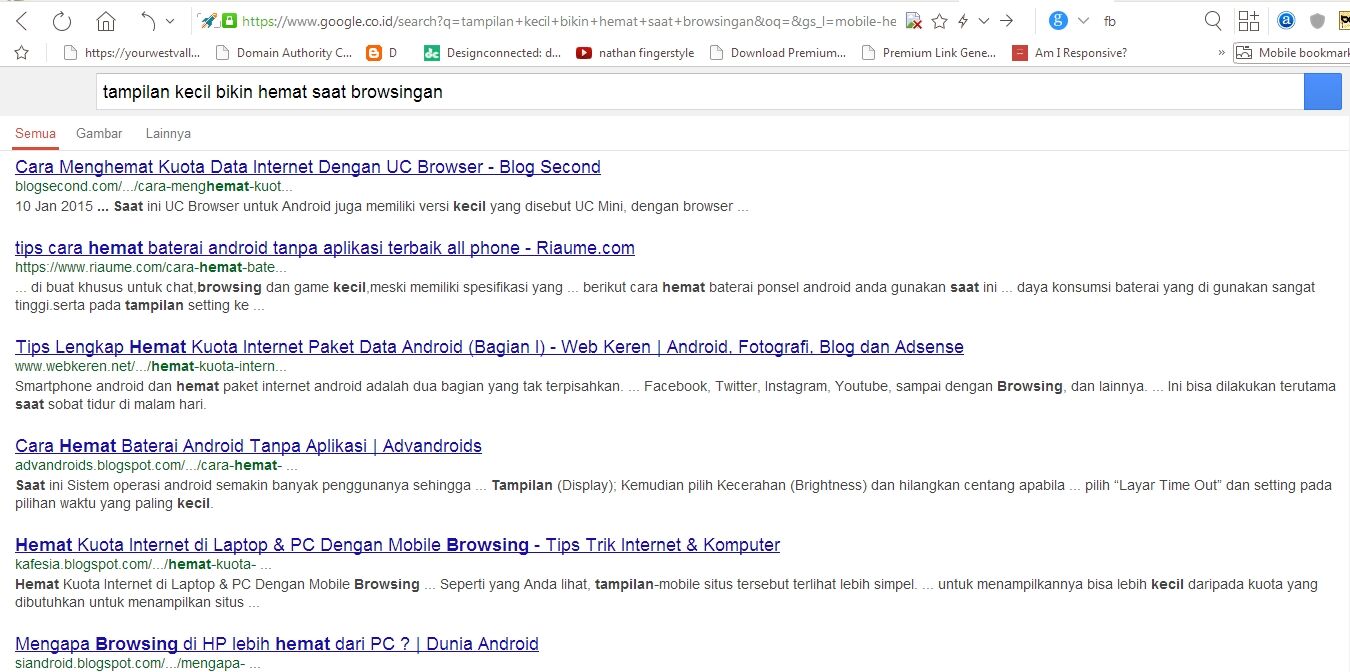Open the Lainnya tab
The width and height of the screenshot is (1350, 672).
(x=168, y=134)
